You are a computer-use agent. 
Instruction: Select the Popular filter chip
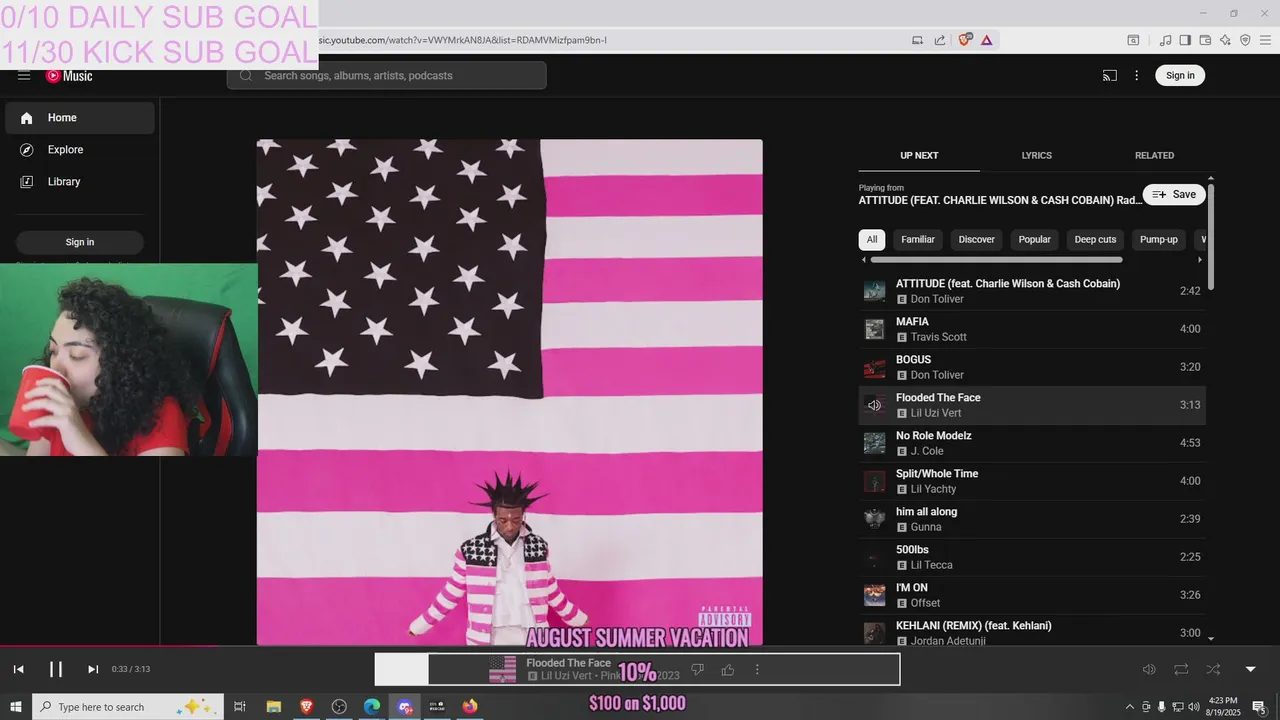pyautogui.click(x=1035, y=240)
